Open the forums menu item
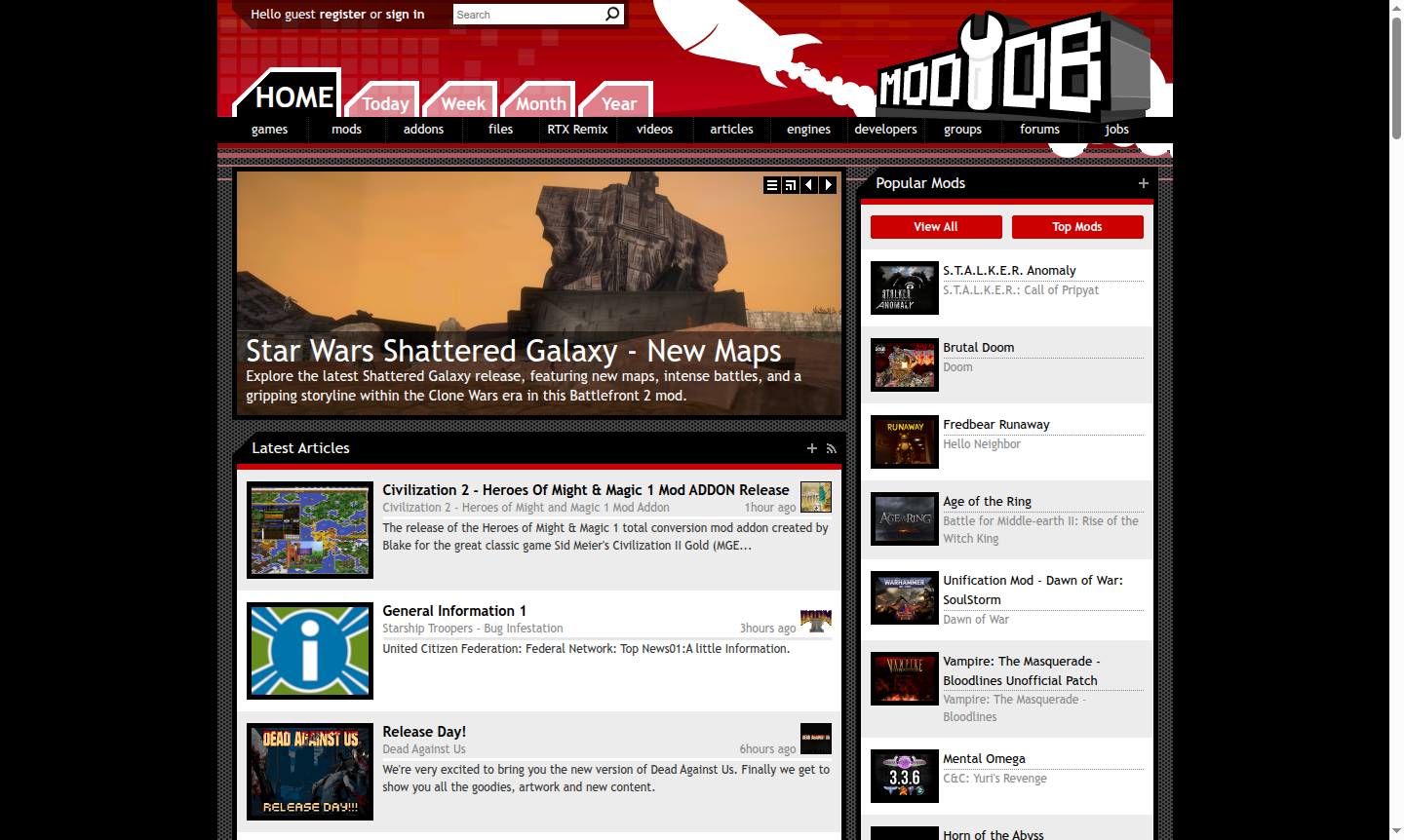The height and width of the screenshot is (840, 1404). point(1039,129)
